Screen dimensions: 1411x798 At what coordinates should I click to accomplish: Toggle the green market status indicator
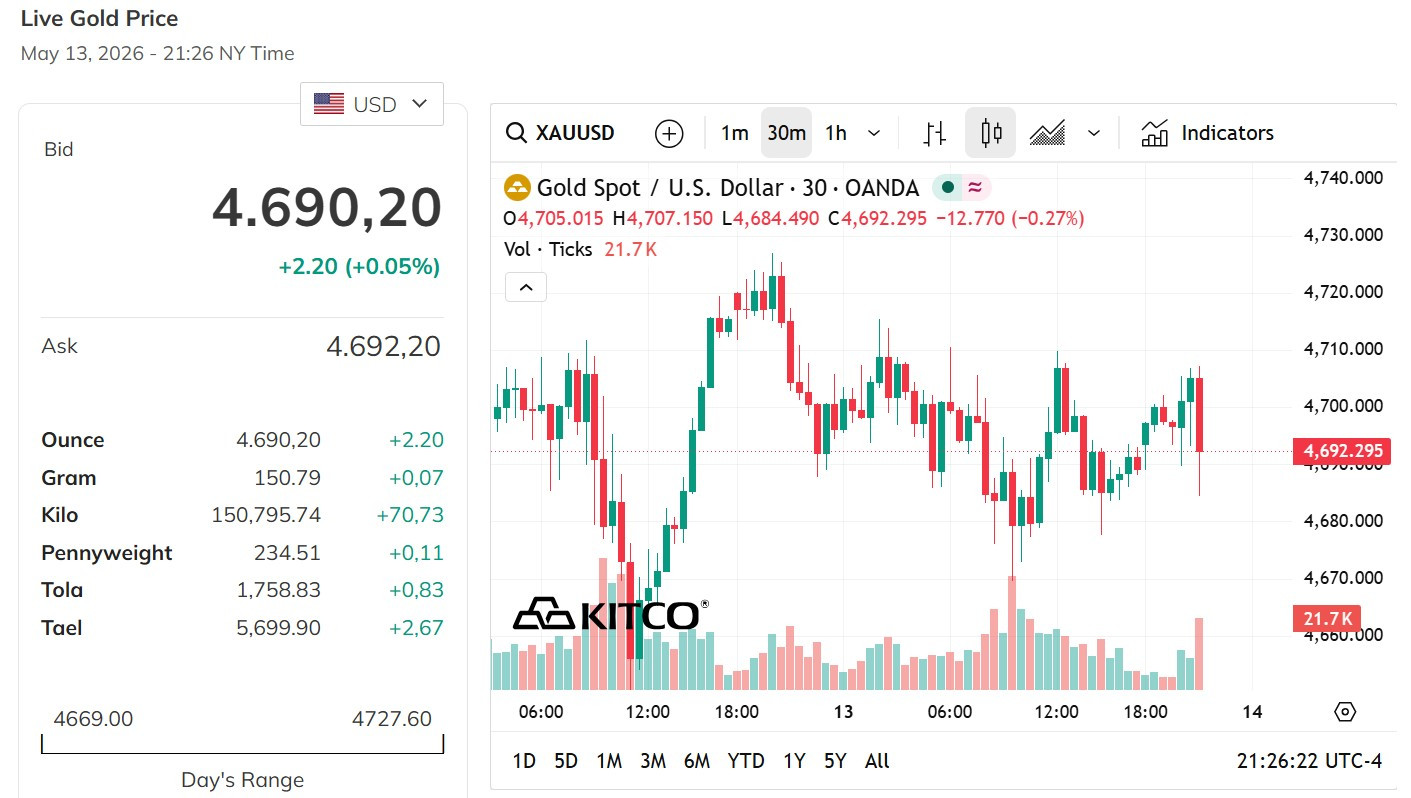click(x=947, y=188)
